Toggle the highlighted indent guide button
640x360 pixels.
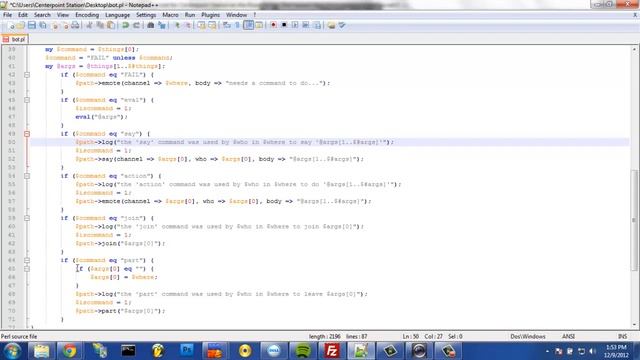coord(248,25)
